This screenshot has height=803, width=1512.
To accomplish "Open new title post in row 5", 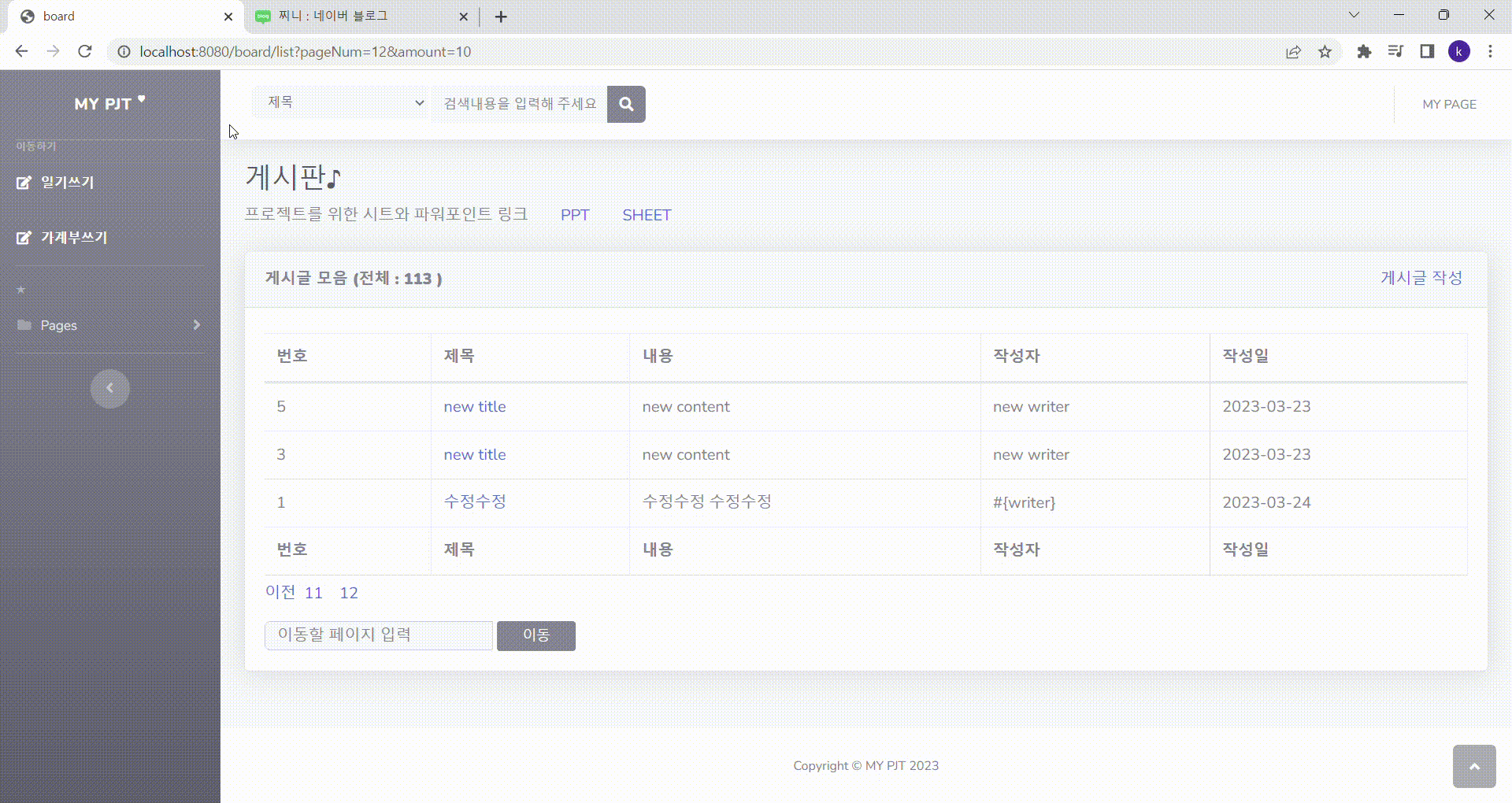I will tap(475, 407).
